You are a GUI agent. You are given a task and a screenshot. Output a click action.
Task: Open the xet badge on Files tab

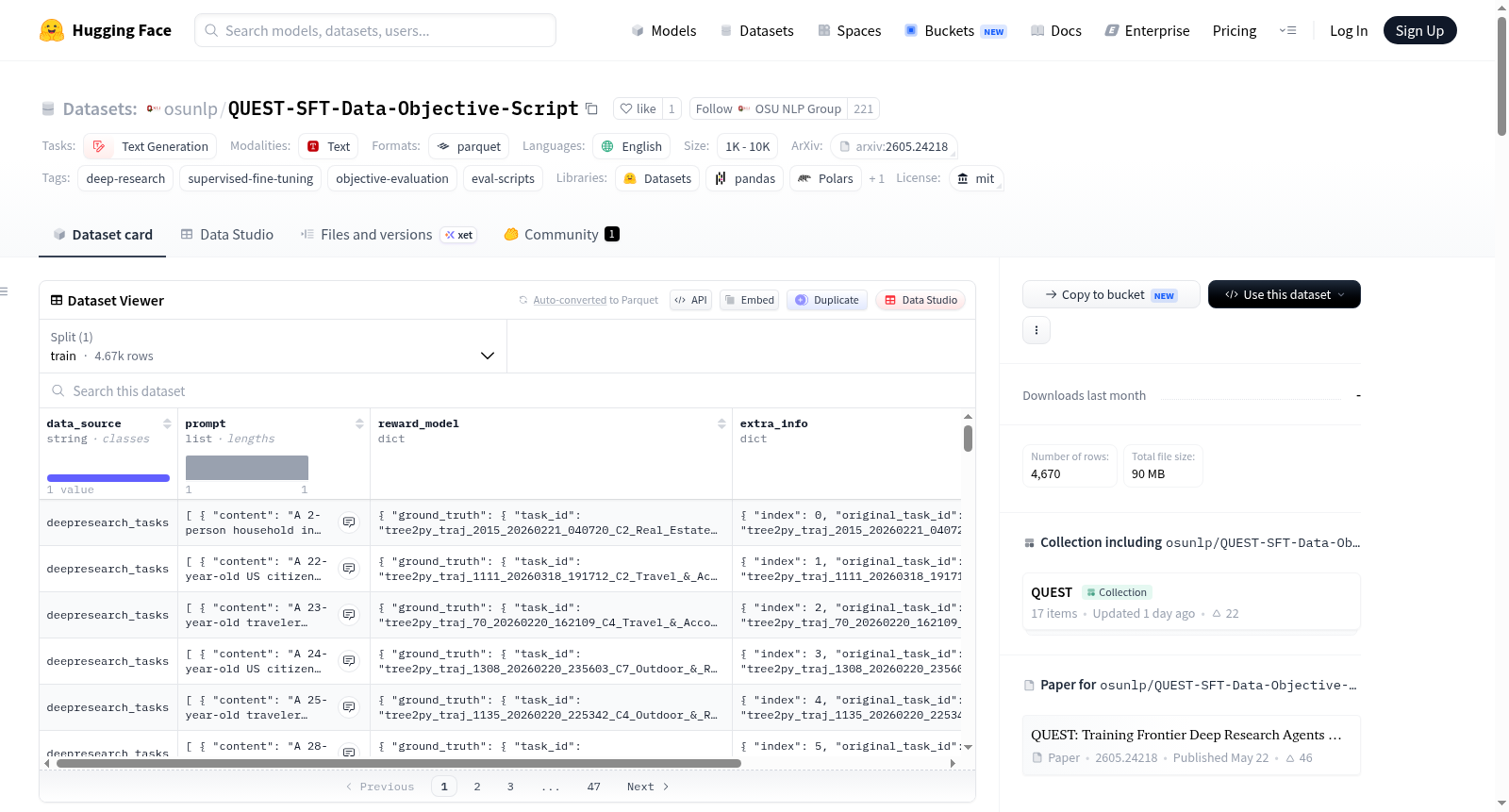coord(459,235)
